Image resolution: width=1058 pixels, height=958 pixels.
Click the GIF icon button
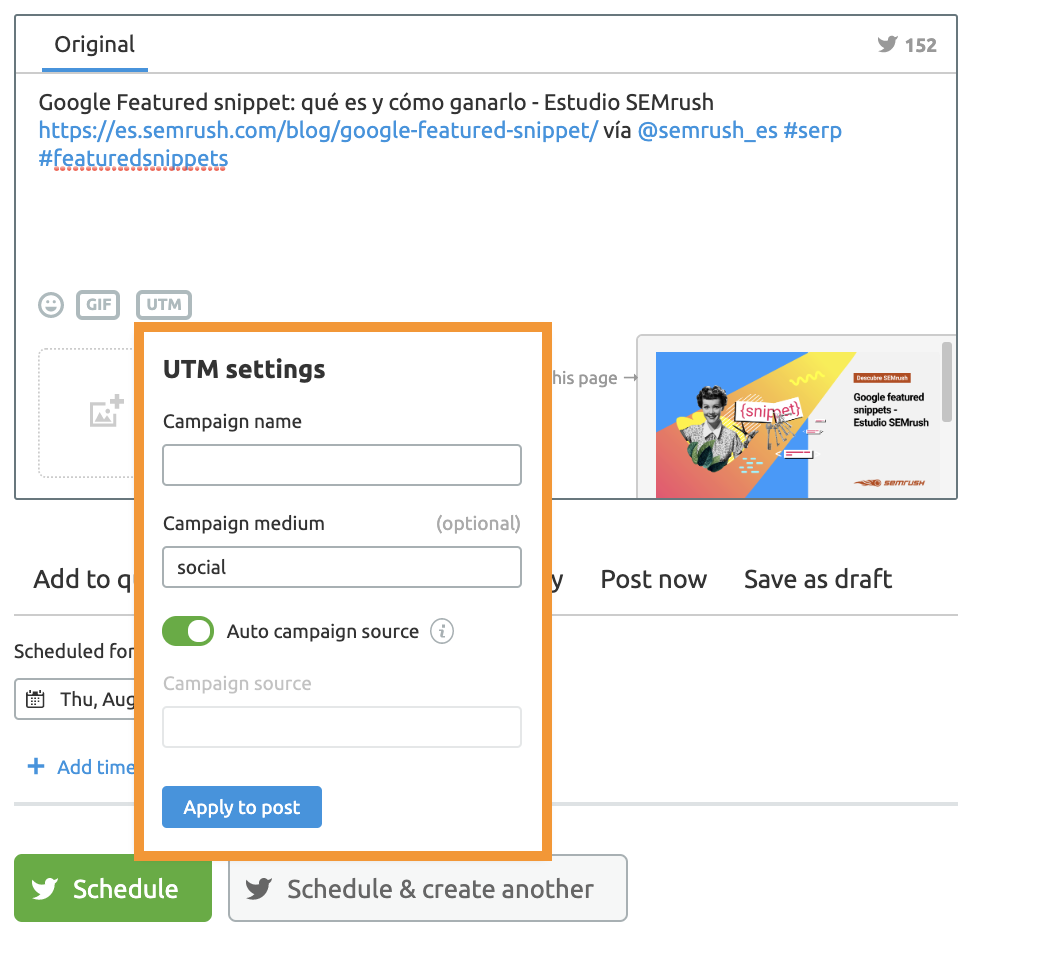98,305
